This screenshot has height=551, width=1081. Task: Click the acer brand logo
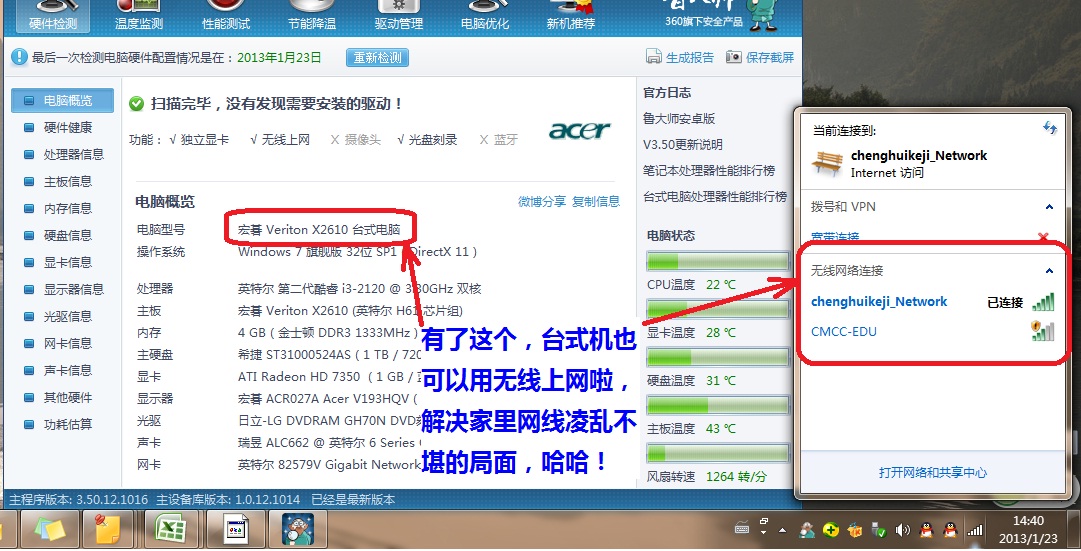click(580, 130)
